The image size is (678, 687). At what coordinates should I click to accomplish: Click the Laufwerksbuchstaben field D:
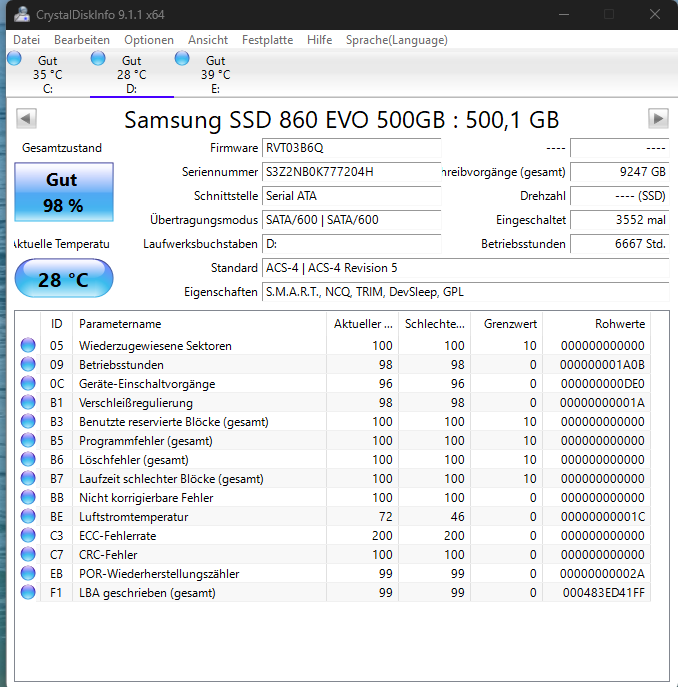pyautogui.click(x=351, y=244)
